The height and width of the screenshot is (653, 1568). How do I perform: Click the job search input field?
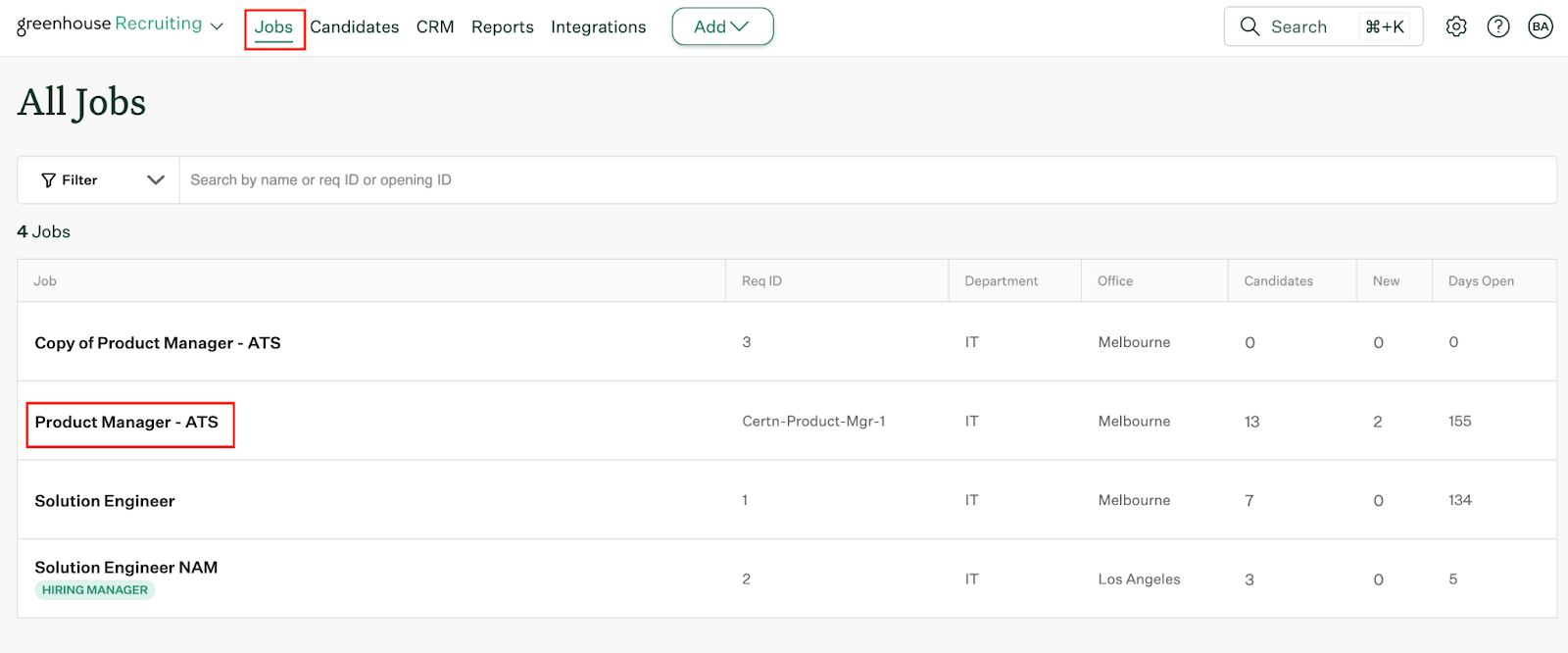point(862,180)
